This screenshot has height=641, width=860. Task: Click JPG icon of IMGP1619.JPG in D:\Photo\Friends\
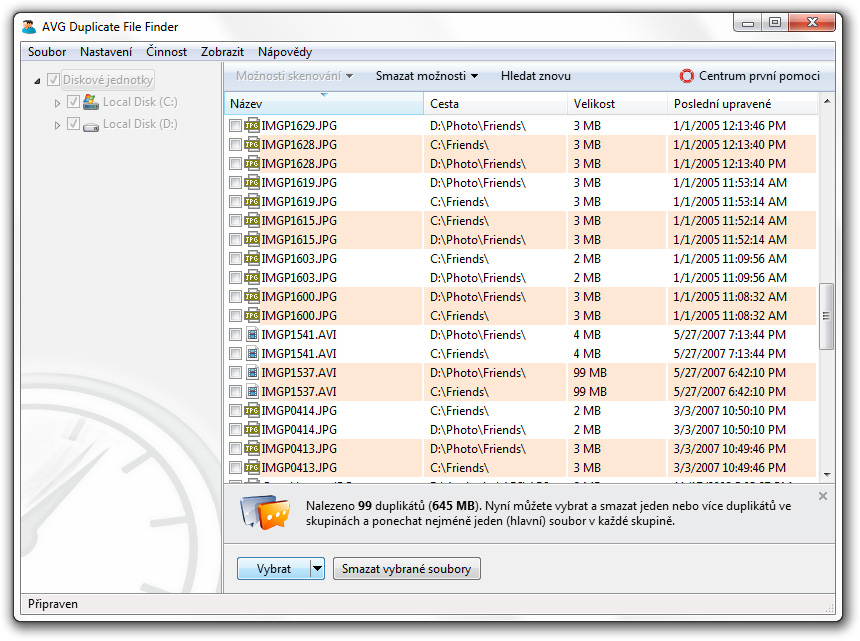252,183
